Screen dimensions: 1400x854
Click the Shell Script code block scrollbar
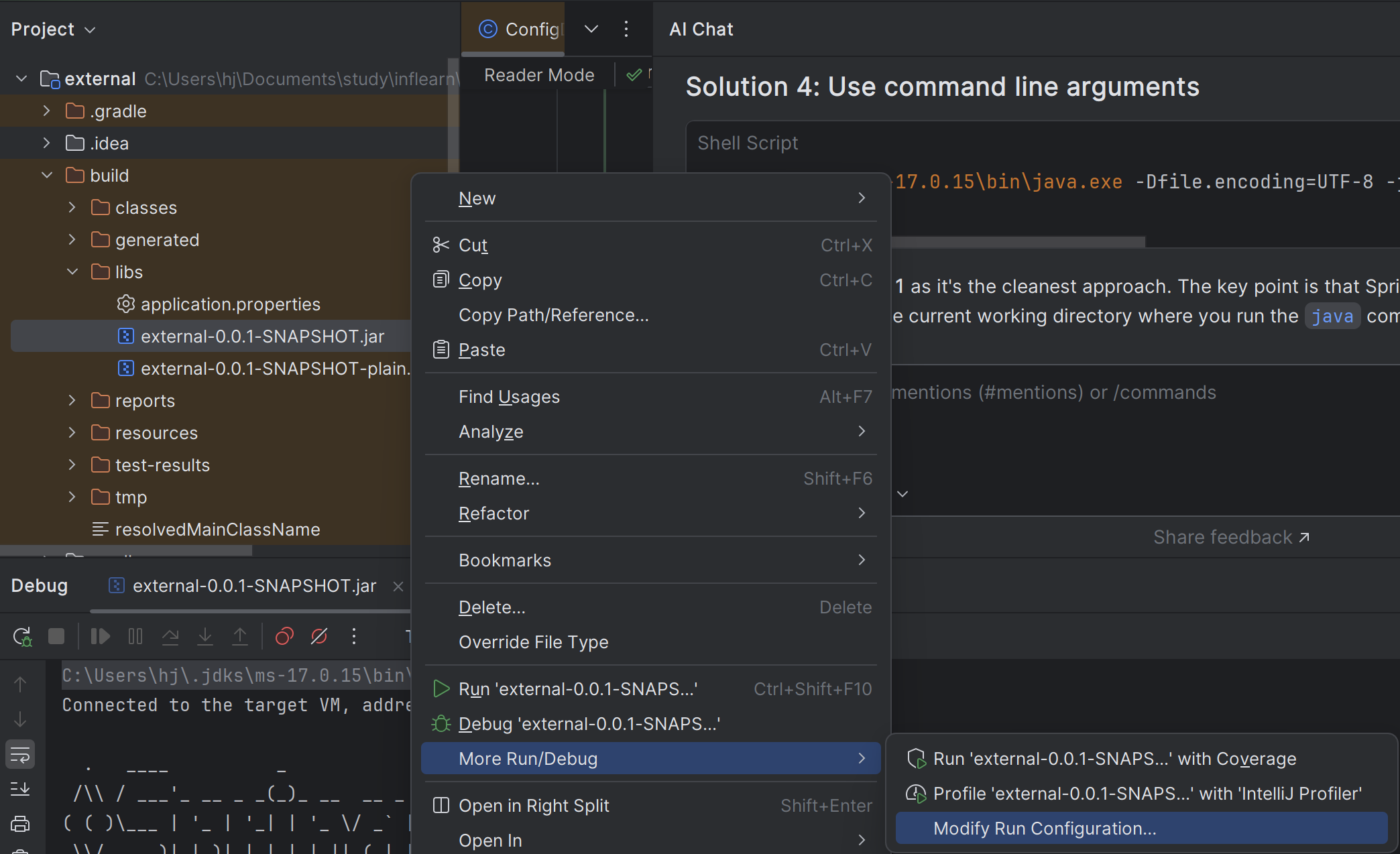click(x=1018, y=242)
